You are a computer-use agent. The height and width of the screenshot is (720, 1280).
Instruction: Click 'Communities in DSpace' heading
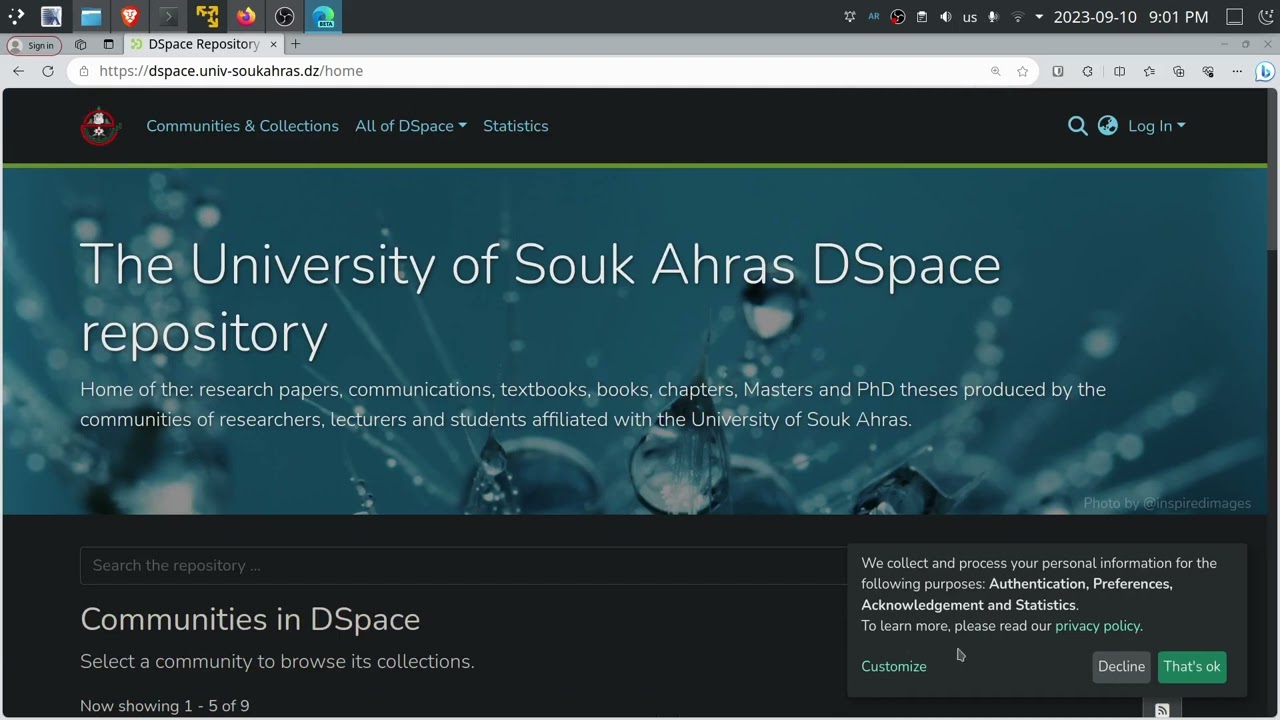point(250,619)
